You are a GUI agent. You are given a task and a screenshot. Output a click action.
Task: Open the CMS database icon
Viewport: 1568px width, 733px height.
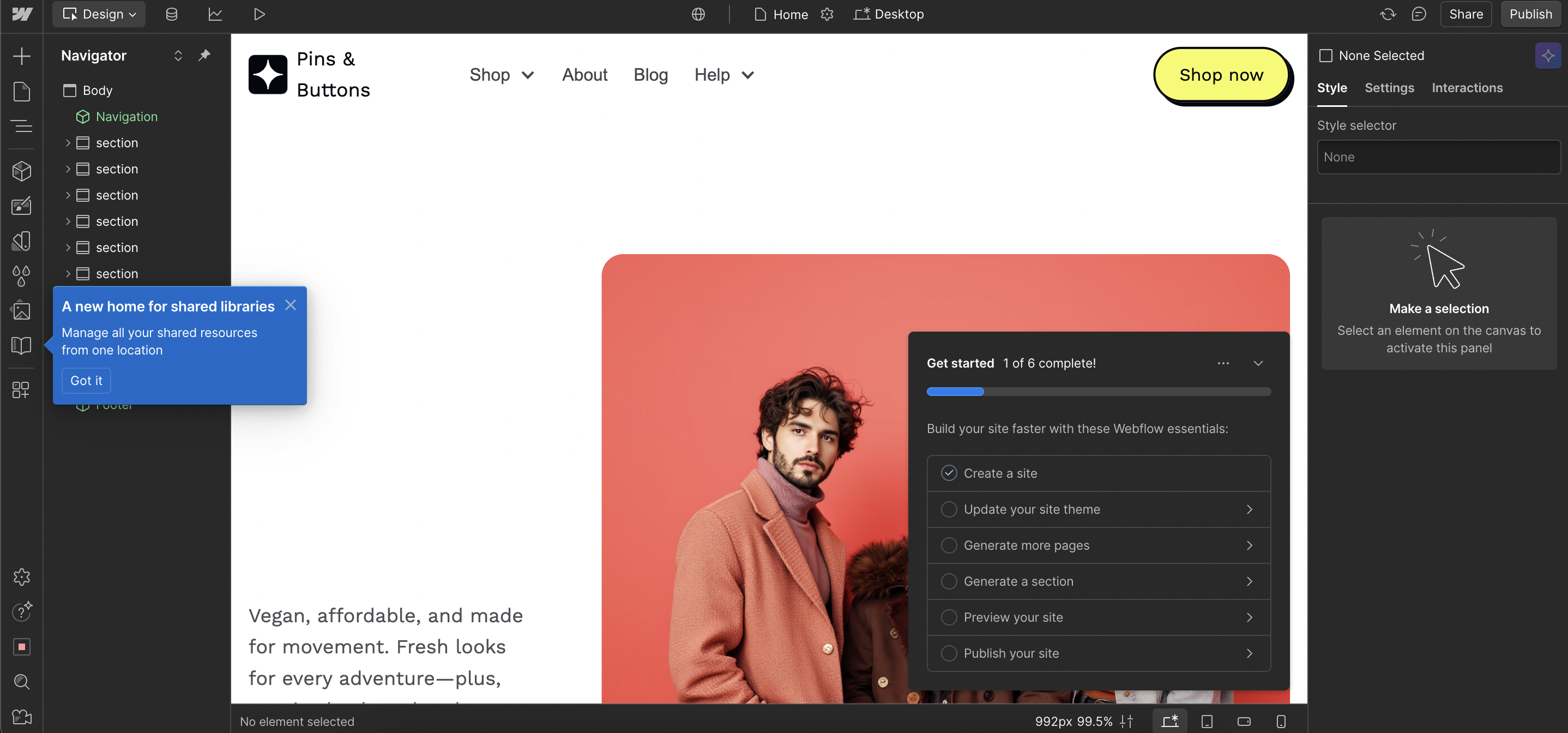(172, 14)
